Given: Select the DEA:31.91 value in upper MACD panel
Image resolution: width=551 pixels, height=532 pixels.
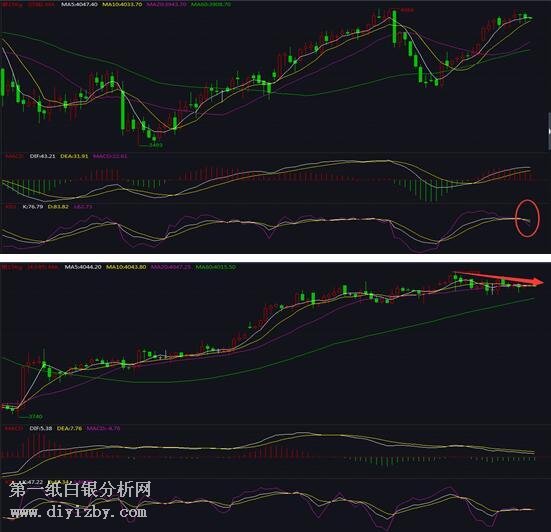Looking at the screenshot, I should [x=74, y=156].
